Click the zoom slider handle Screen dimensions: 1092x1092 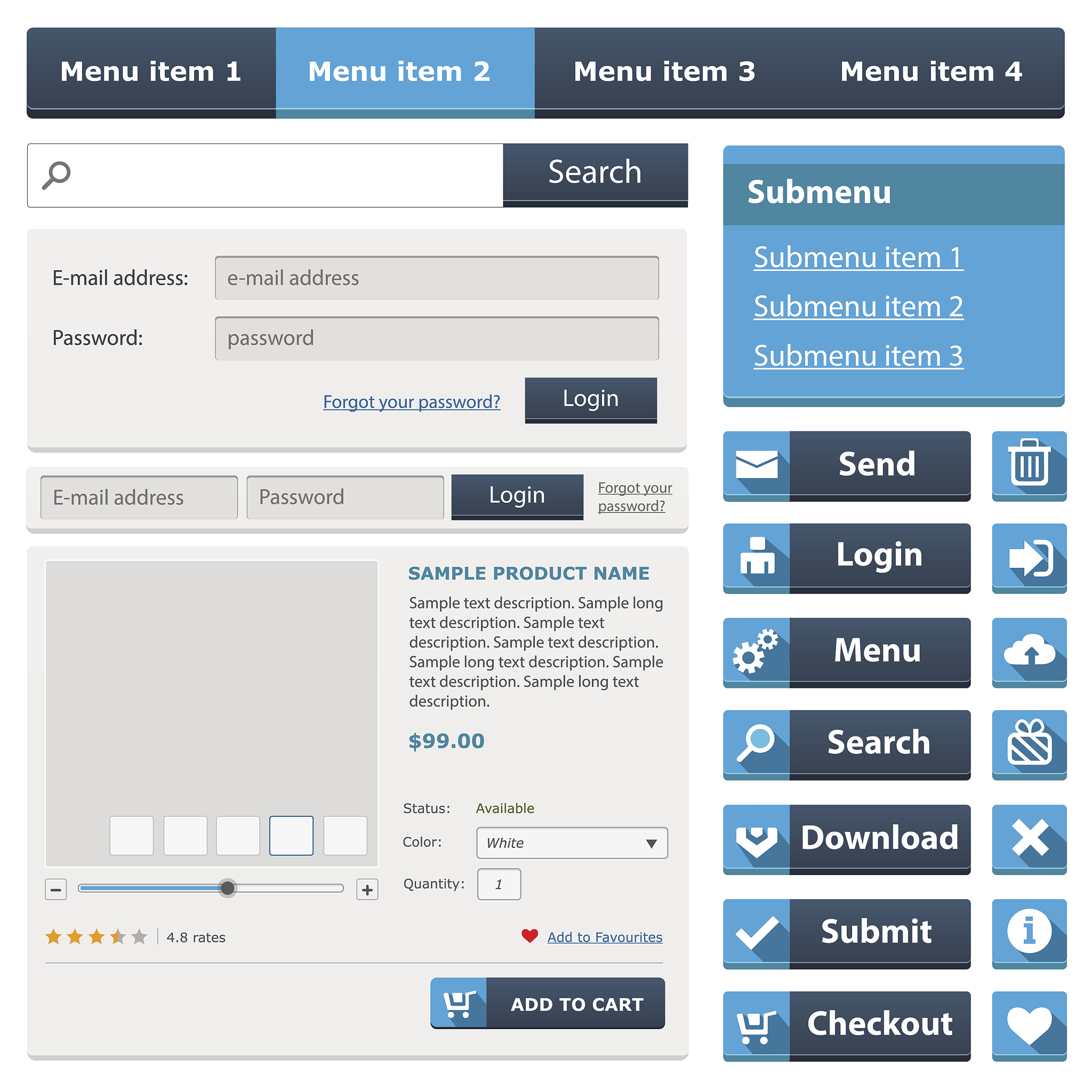point(227,888)
